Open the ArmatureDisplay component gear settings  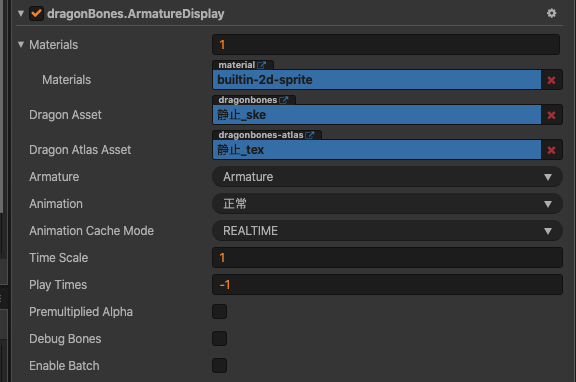coord(551,13)
